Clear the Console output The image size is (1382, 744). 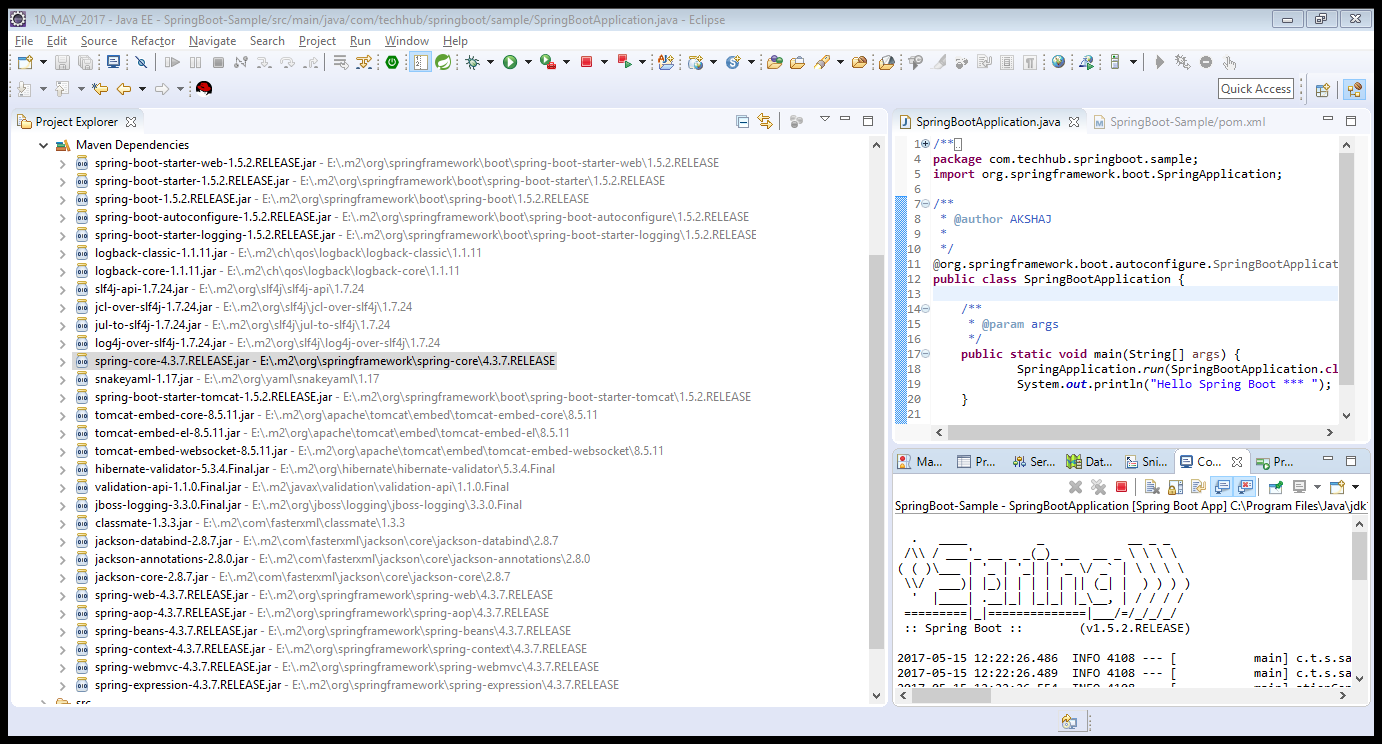tap(1153, 486)
